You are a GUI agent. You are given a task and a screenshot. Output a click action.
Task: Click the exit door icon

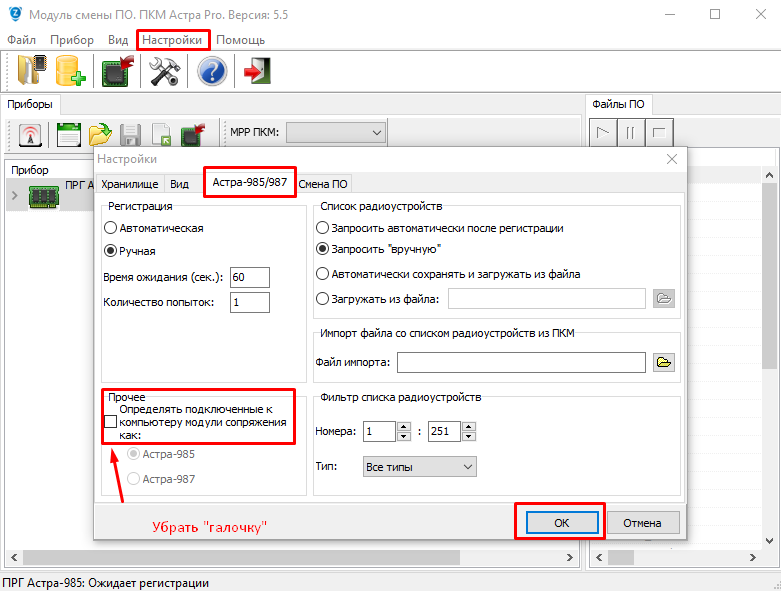[257, 71]
